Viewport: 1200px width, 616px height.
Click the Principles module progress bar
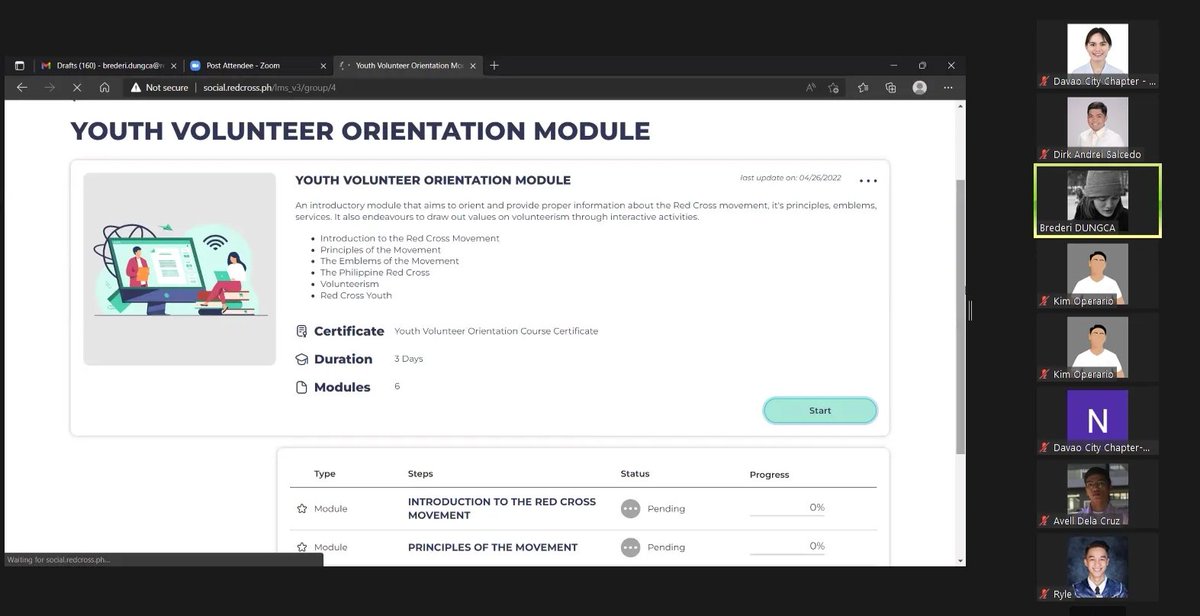[x=788, y=554]
